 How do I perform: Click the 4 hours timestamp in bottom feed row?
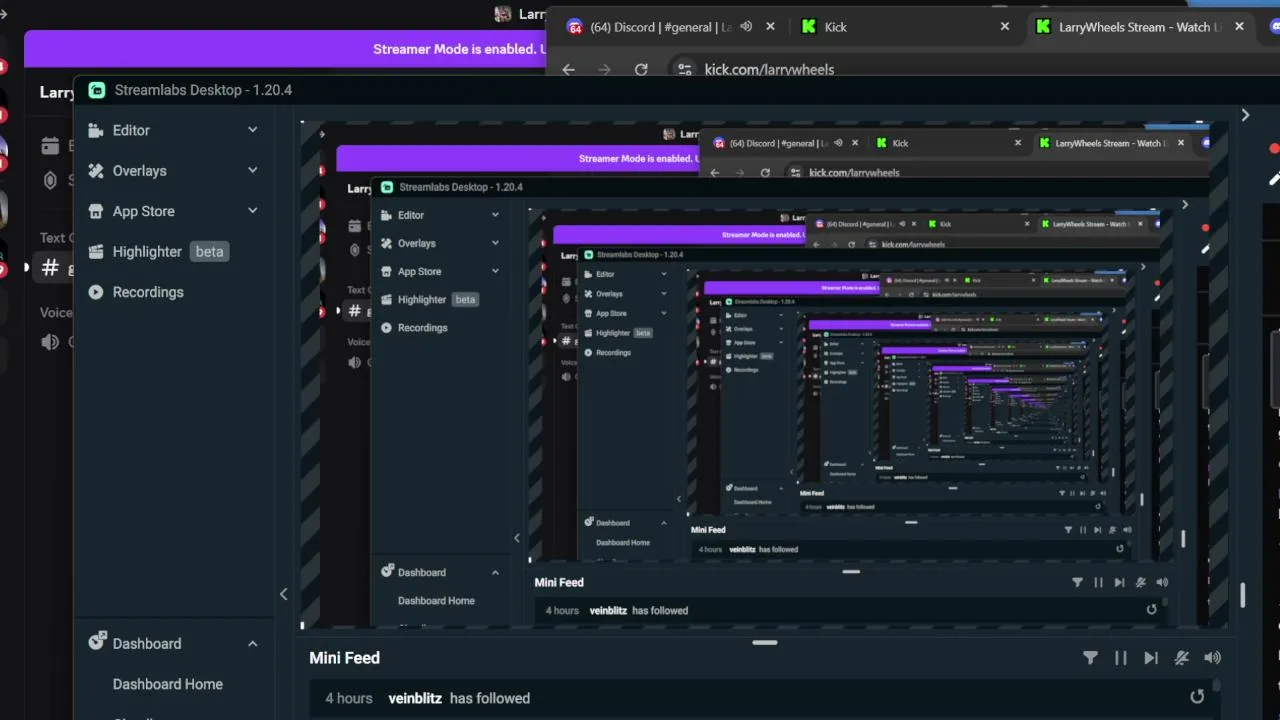pyautogui.click(x=349, y=698)
